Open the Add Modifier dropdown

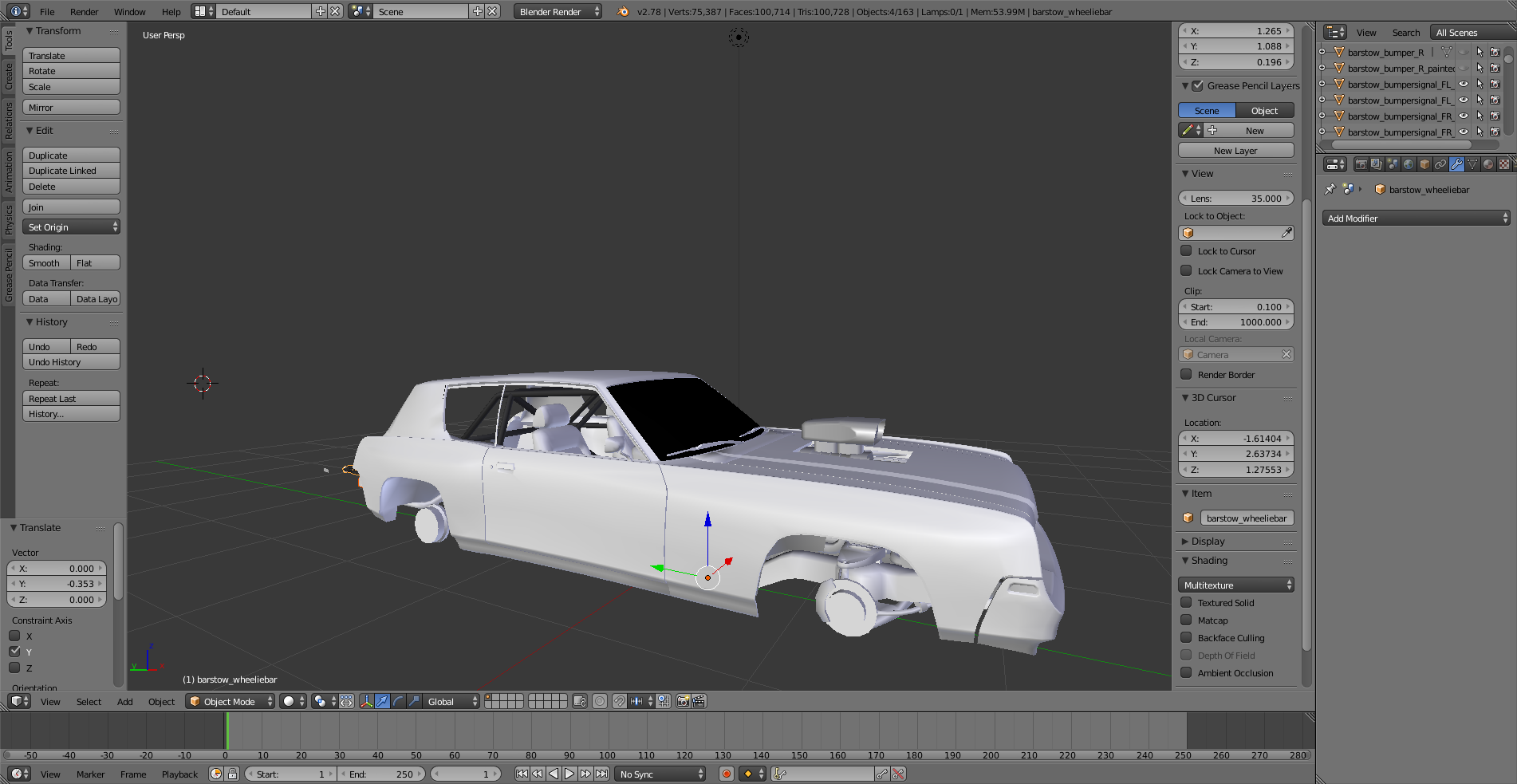[1417, 219]
